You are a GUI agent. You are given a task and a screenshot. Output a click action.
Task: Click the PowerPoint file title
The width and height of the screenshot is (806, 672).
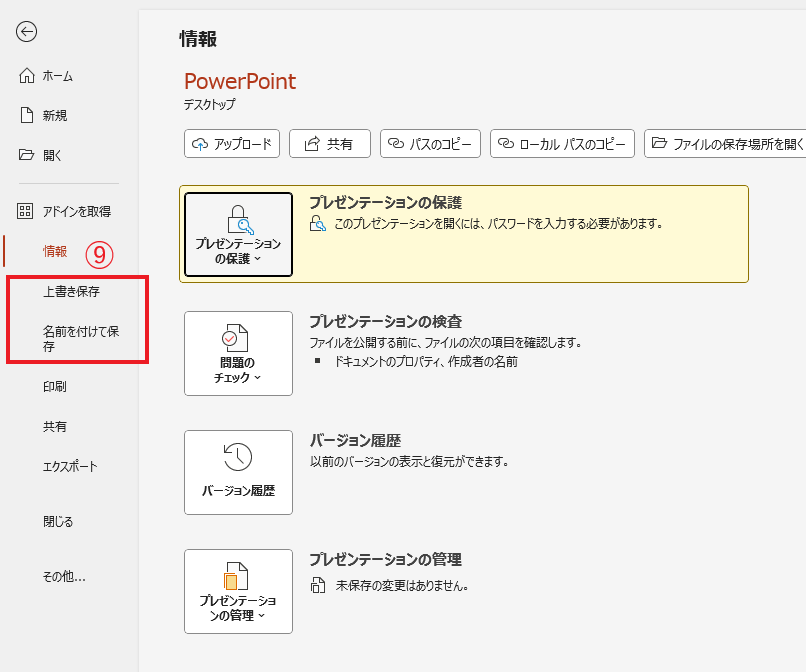[240, 81]
